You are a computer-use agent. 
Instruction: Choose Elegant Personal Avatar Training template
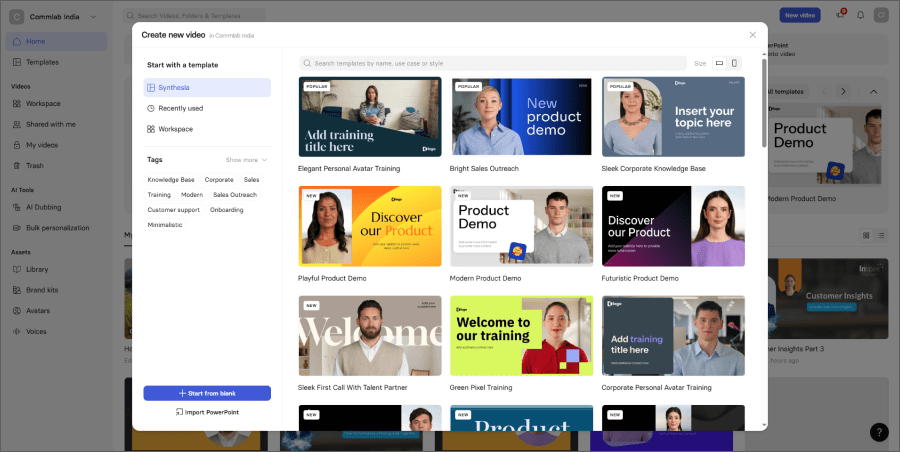(370, 117)
